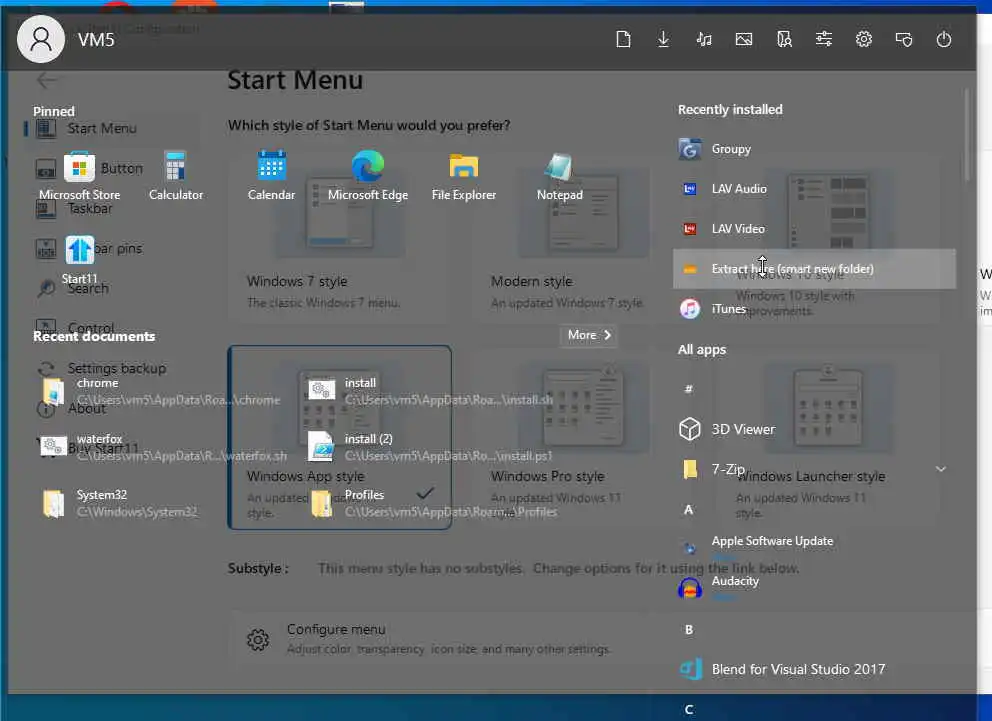Image resolution: width=992 pixels, height=721 pixels.
Task: Click the back arrow in Start11 settings
Action: (46, 80)
